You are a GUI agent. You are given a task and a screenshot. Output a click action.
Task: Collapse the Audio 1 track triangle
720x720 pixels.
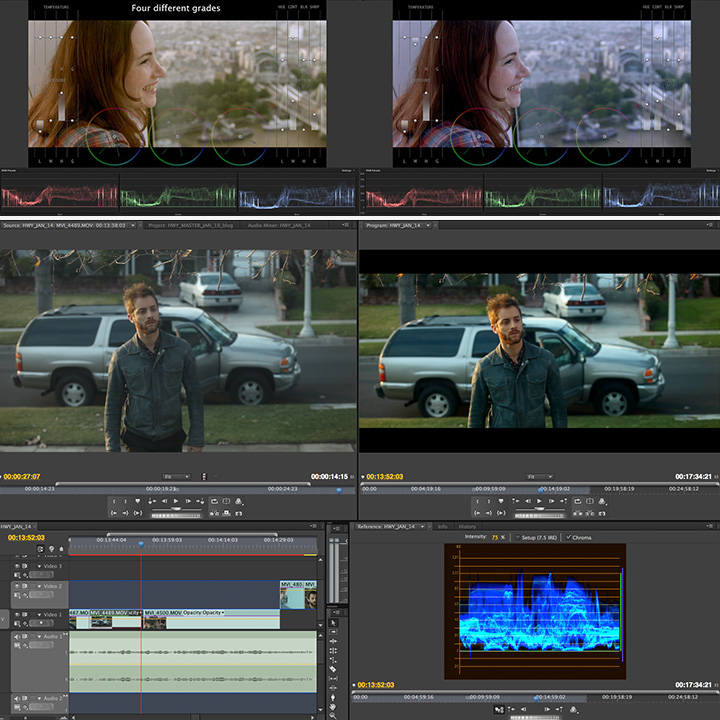pyautogui.click(x=39, y=637)
